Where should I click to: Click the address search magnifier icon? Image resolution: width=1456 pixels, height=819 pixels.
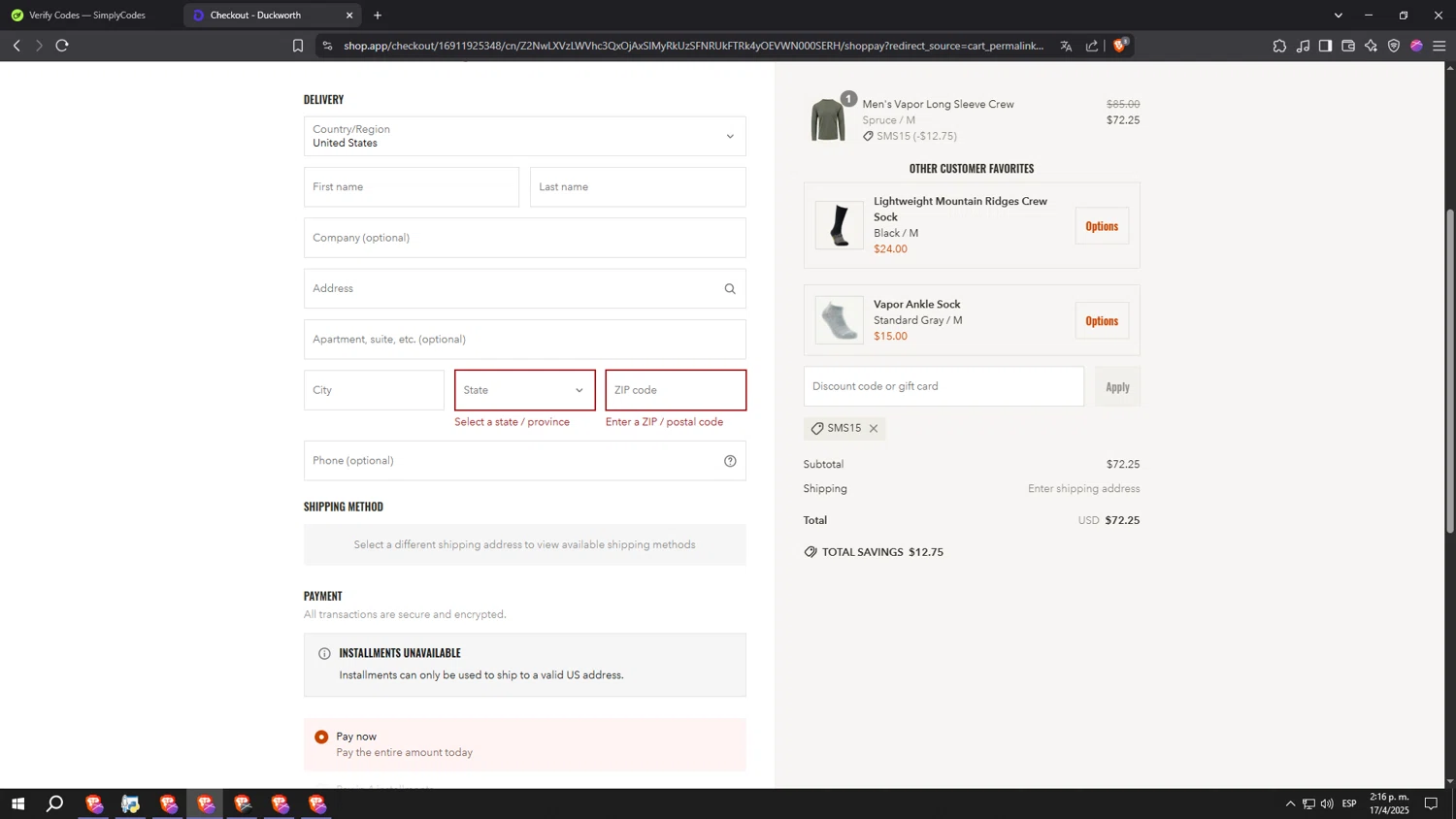[x=730, y=289]
